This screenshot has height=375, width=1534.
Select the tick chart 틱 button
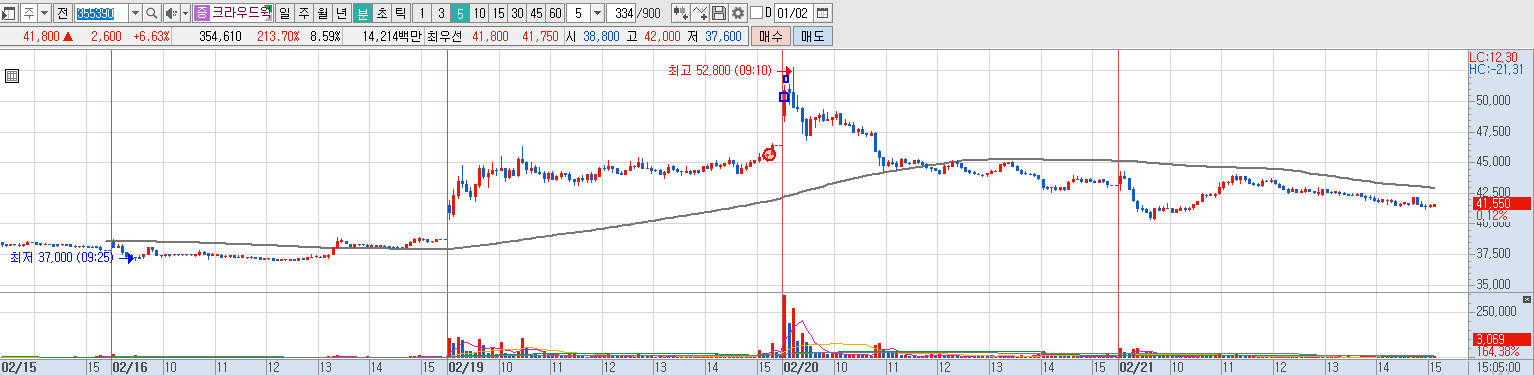tap(400, 13)
